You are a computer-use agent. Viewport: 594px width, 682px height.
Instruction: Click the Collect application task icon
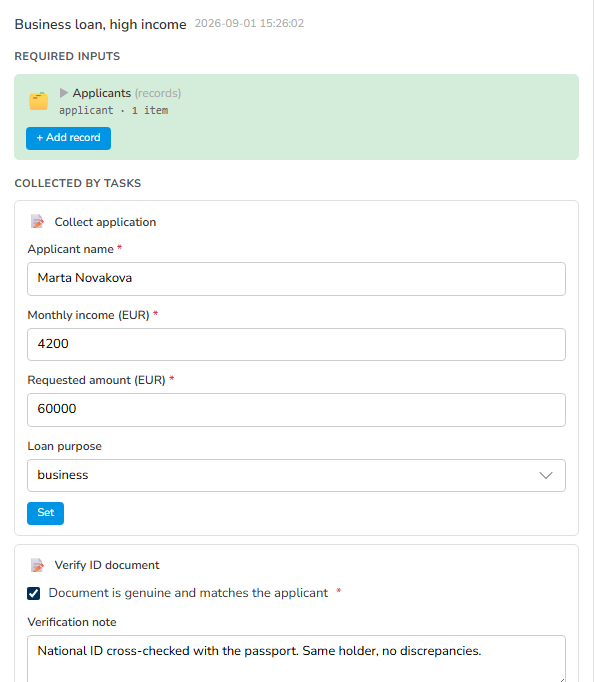click(x=37, y=221)
